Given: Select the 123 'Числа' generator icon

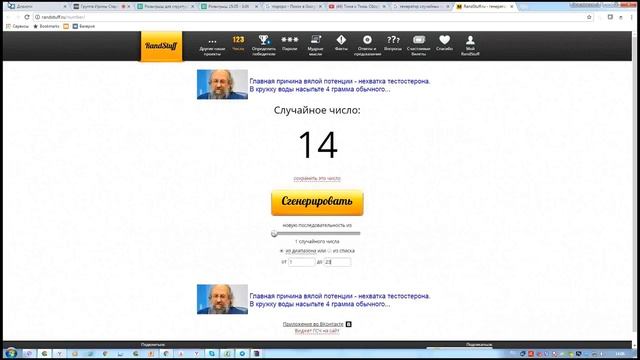Looking at the screenshot, I should pyautogui.click(x=238, y=43).
